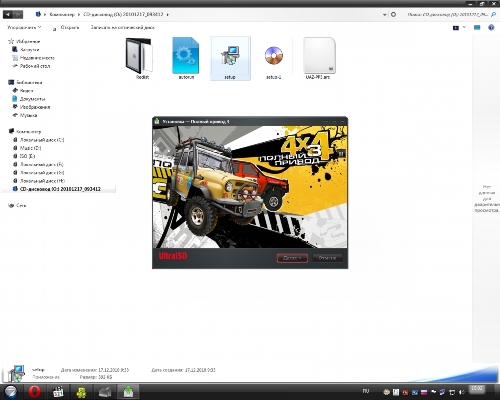Open Локальный диск (C:)
Image resolution: width=500 pixels, height=400 pixels.
tap(42, 140)
